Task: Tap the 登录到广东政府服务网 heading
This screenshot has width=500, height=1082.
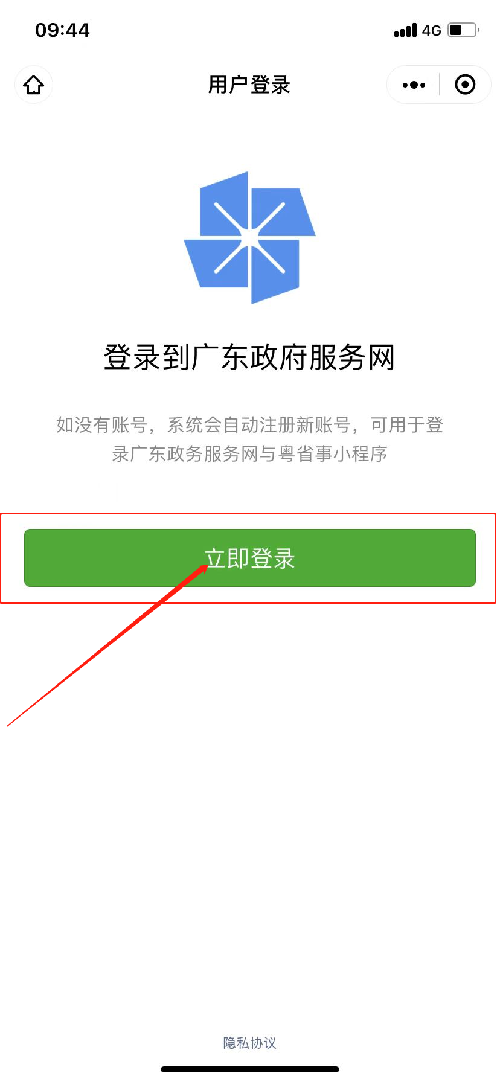Action: [x=250, y=361]
